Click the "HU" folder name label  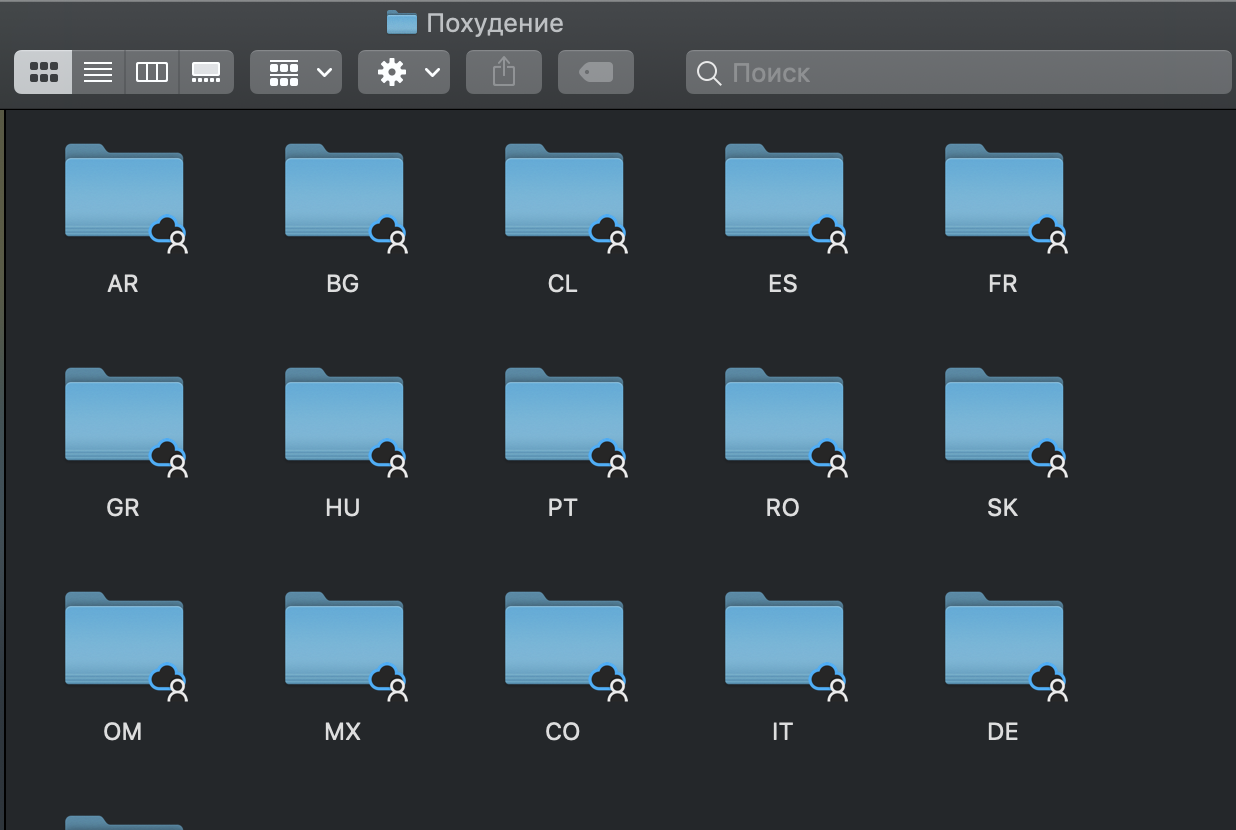click(343, 508)
